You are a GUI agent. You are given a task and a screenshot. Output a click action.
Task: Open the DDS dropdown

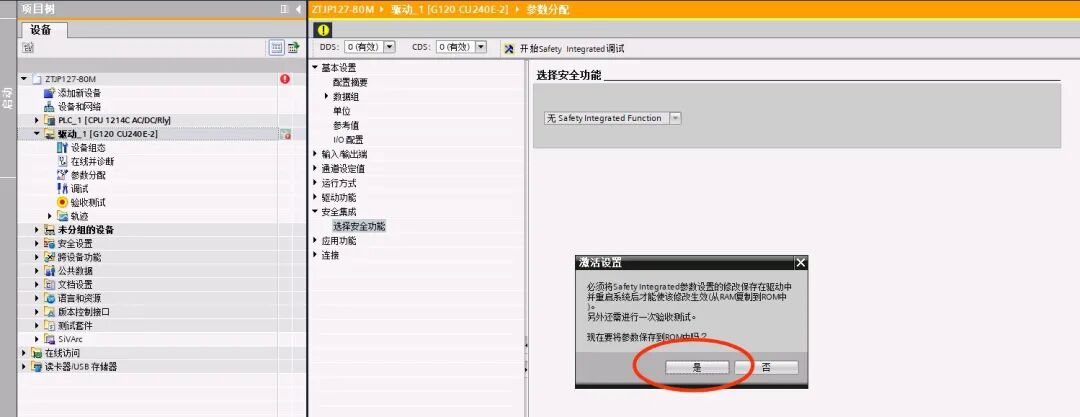(390, 47)
